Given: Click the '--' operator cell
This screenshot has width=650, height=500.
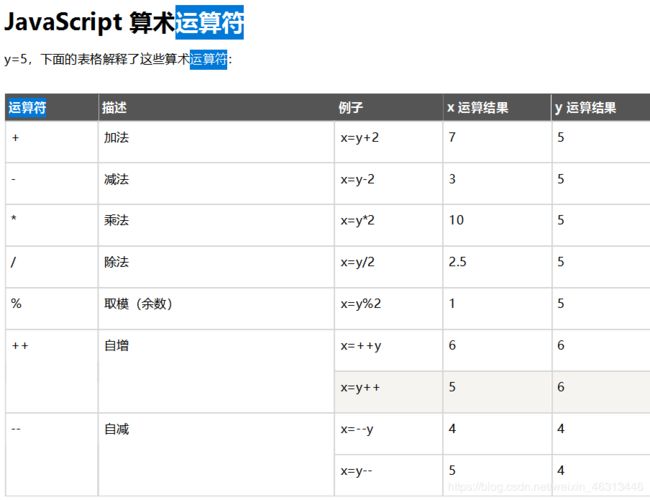Looking at the screenshot, I should tap(52, 455).
